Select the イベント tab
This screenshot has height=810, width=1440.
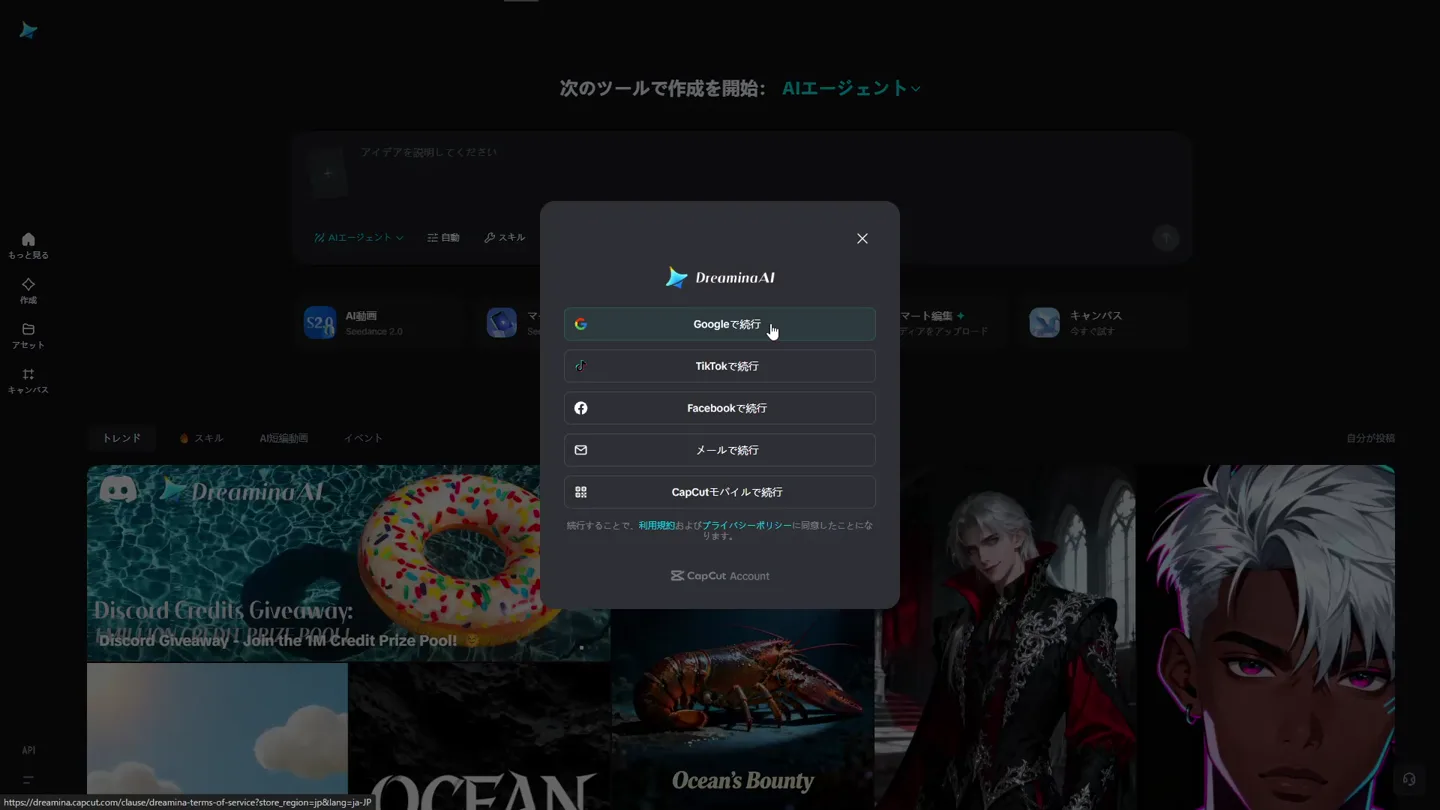point(363,438)
